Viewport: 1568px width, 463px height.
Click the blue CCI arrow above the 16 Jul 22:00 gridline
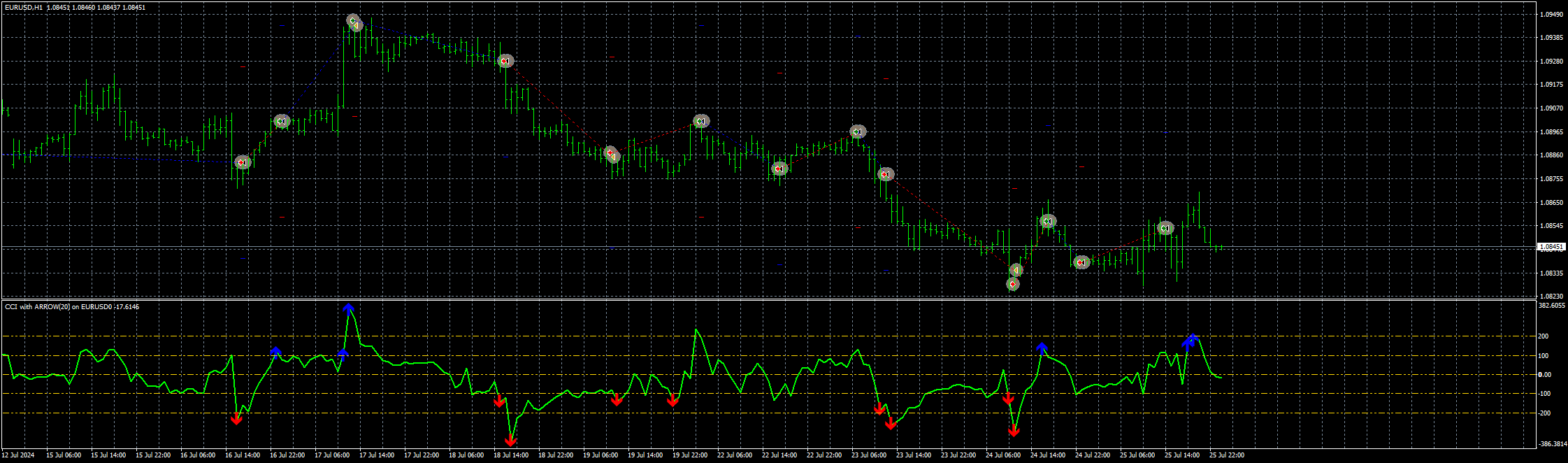click(275, 351)
